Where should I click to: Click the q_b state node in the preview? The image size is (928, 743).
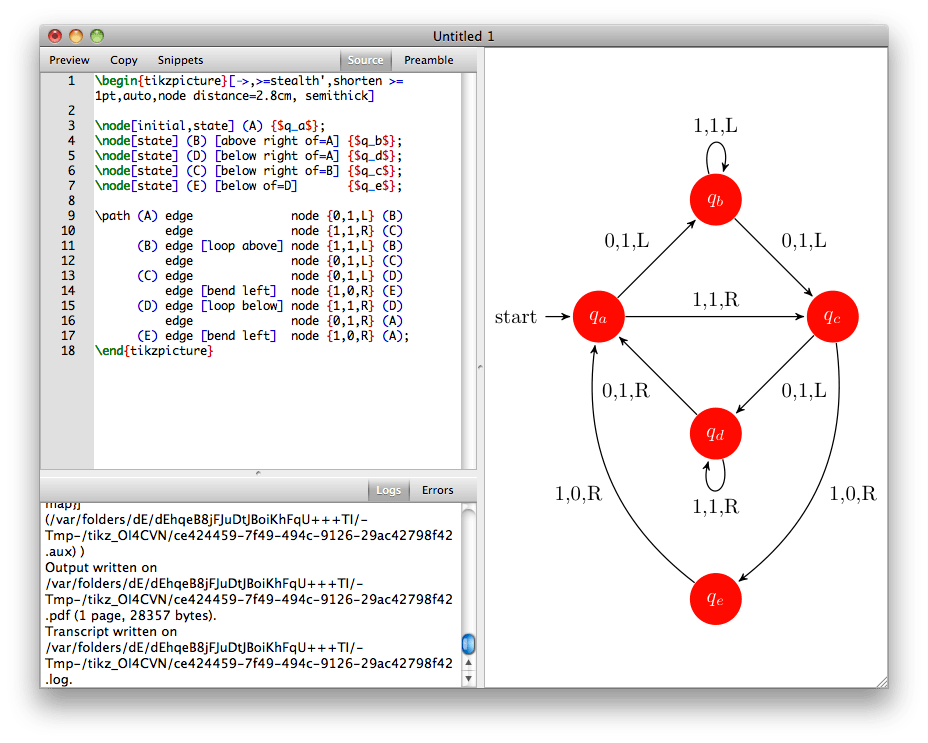click(716, 199)
